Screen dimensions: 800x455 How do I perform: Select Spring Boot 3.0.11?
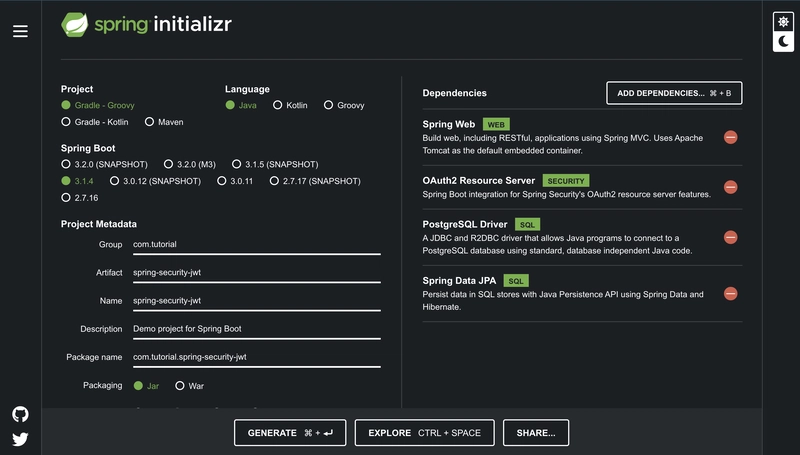tap(235, 181)
